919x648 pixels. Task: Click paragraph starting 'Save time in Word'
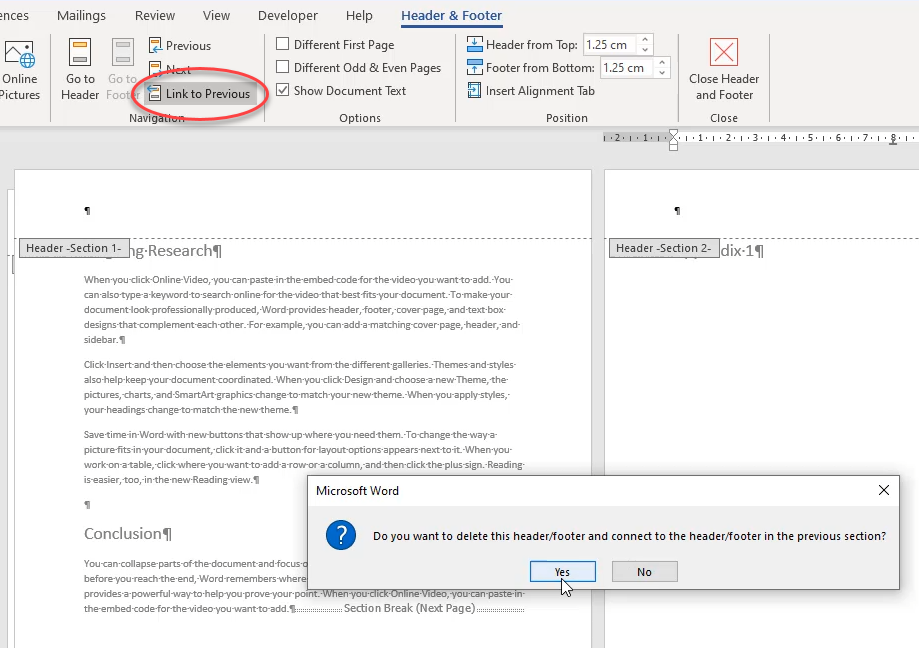(x=304, y=457)
